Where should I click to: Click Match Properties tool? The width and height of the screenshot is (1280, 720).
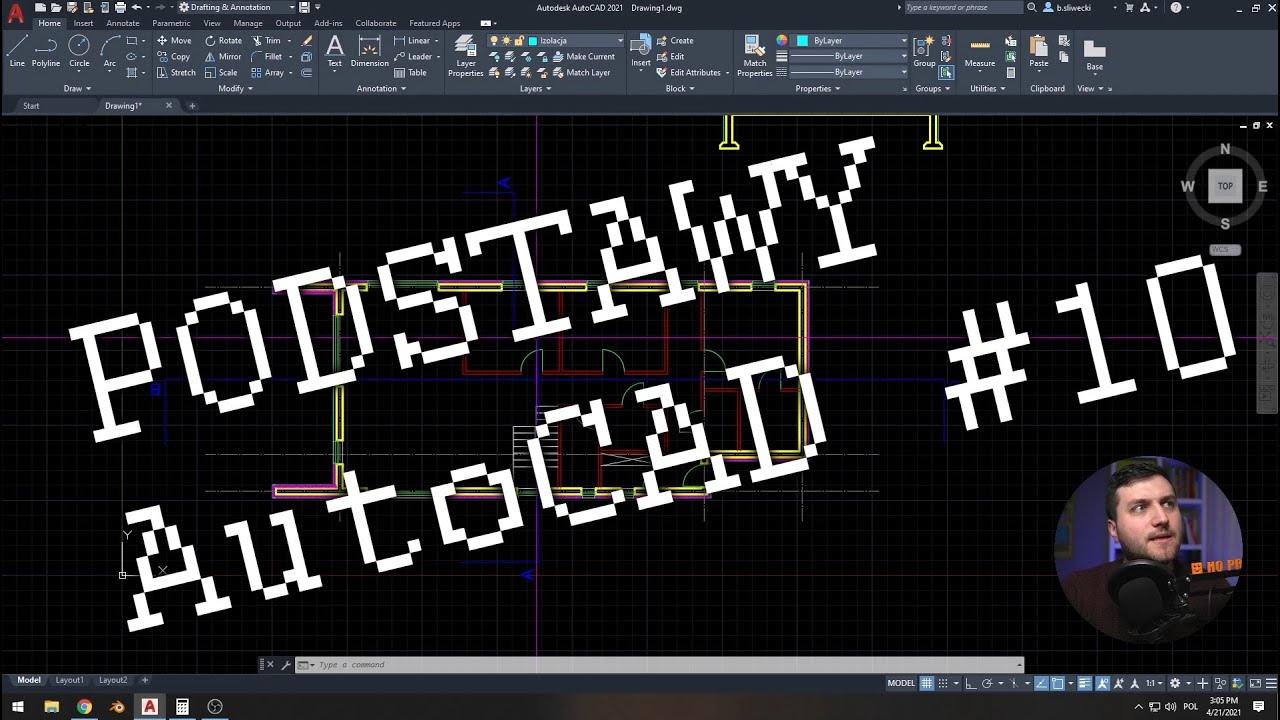coord(755,55)
